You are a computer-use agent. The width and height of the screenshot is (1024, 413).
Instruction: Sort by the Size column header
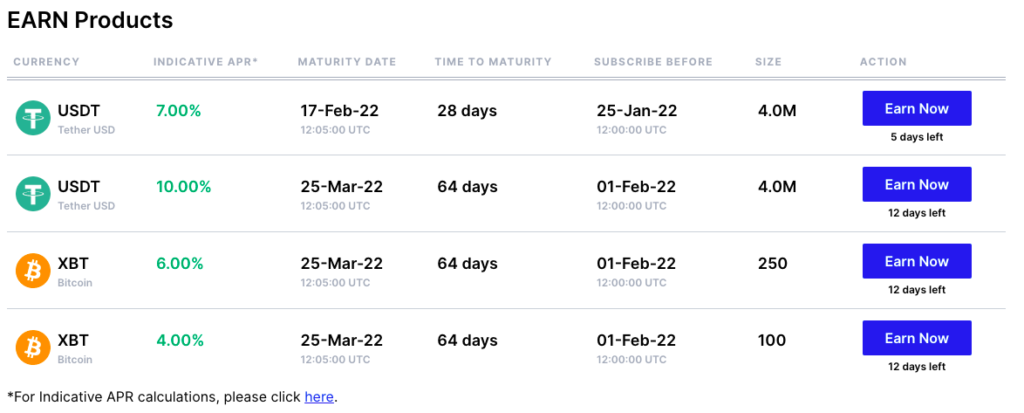click(x=768, y=62)
